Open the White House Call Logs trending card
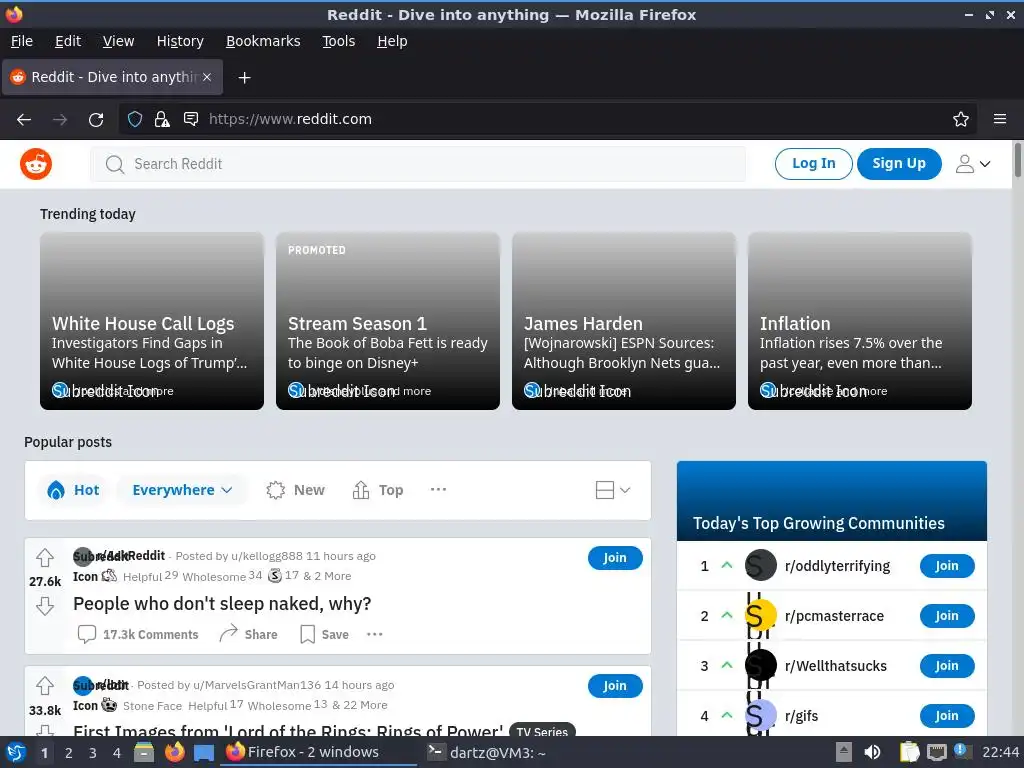The width and height of the screenshot is (1024, 768). (152, 321)
